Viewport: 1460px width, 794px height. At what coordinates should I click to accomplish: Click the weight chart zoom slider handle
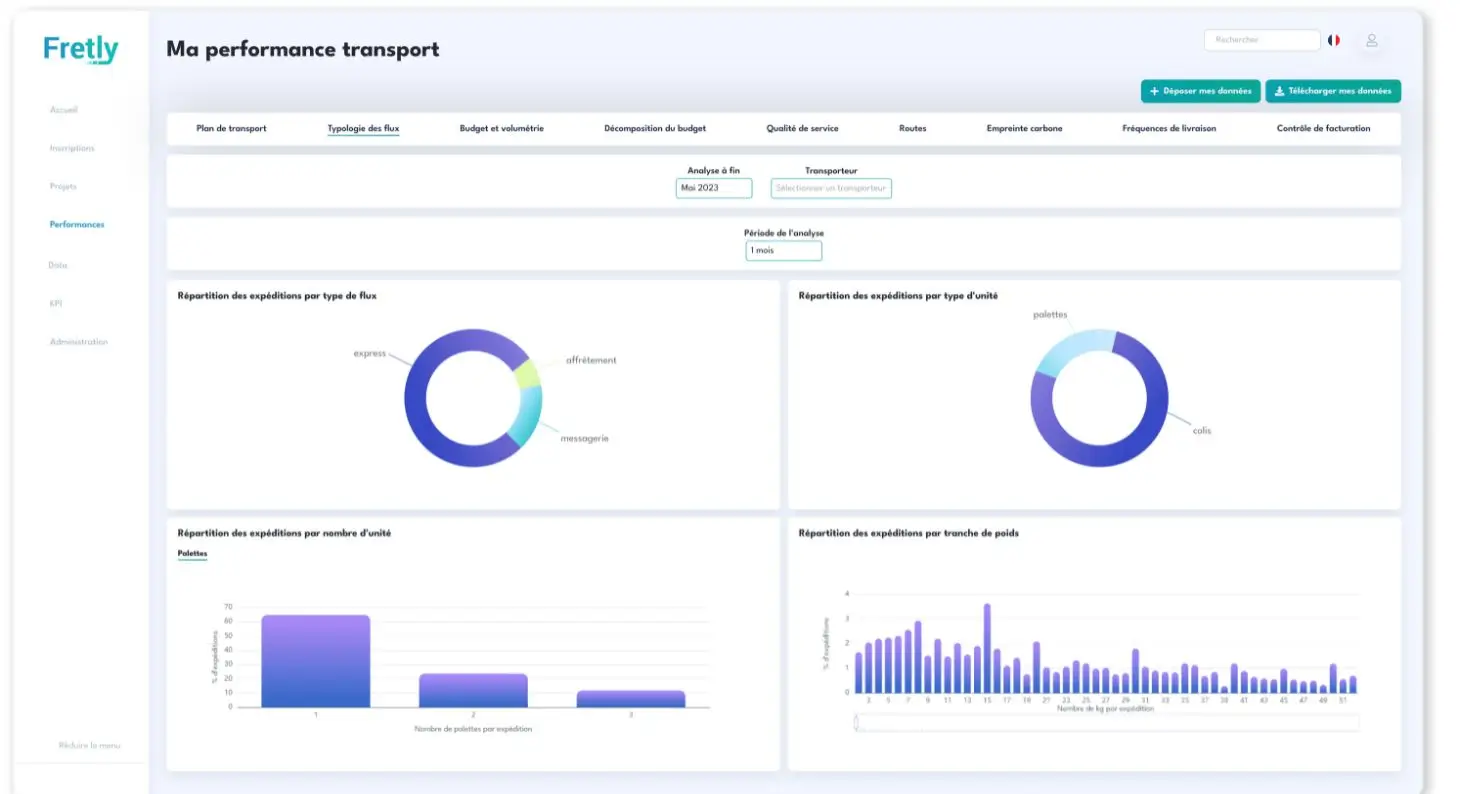(857, 722)
